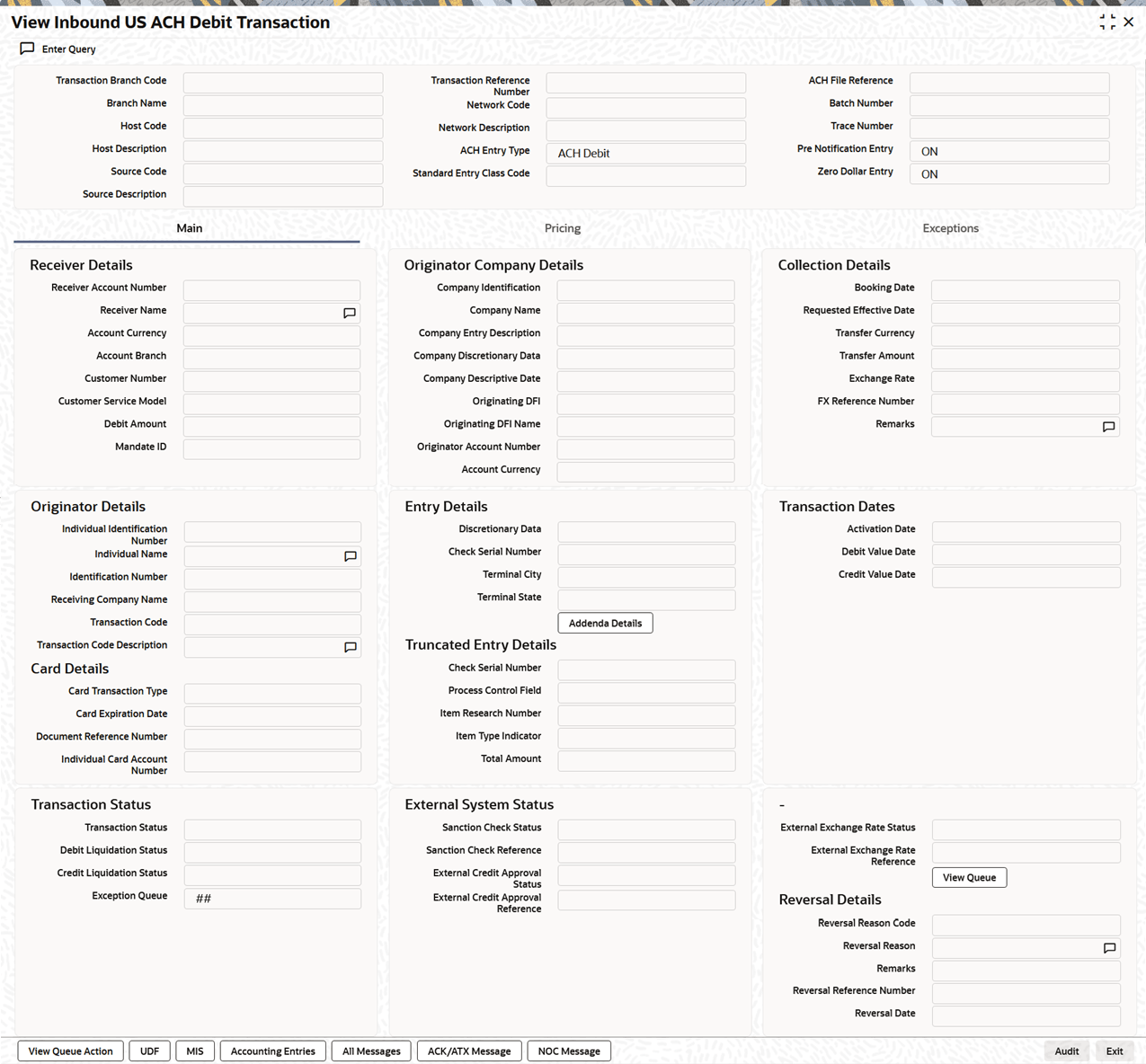Click the Batch Number field
This screenshot has height=1064, width=1146.
1009,105
